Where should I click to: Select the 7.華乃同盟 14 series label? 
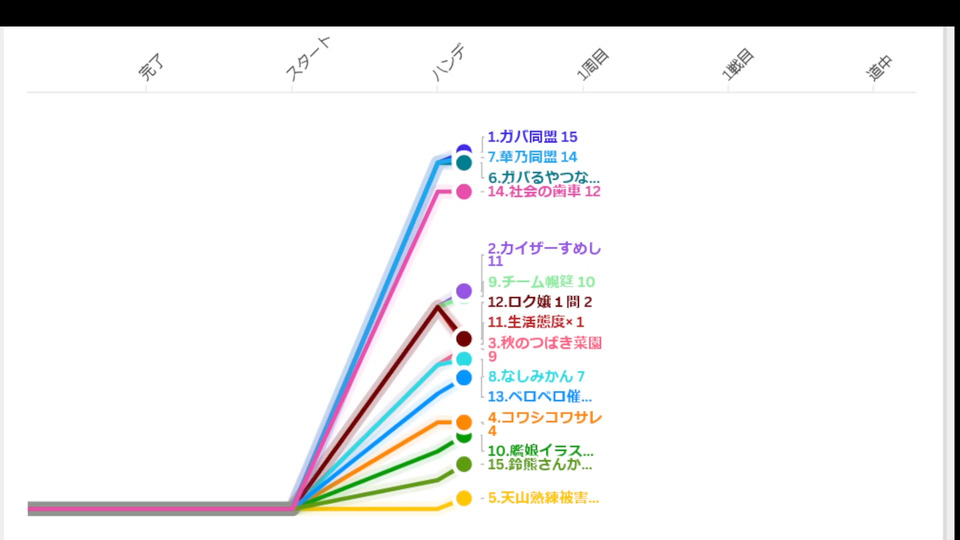point(532,157)
